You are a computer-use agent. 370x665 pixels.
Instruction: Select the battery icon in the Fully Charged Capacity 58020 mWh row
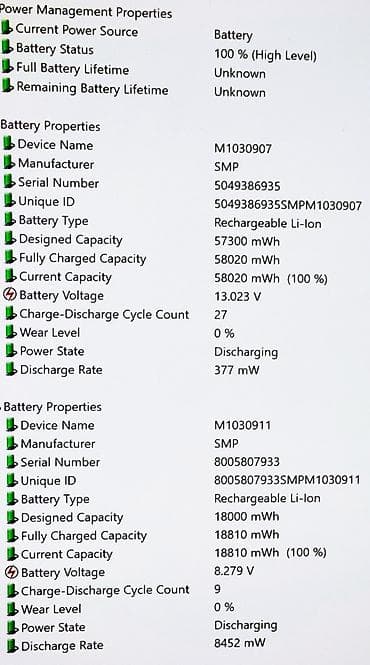click(x=11, y=257)
